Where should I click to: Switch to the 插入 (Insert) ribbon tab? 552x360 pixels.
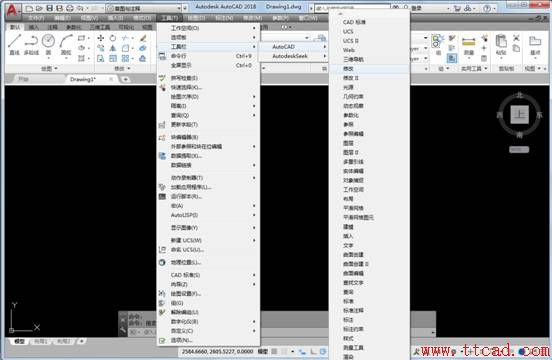pos(34,27)
